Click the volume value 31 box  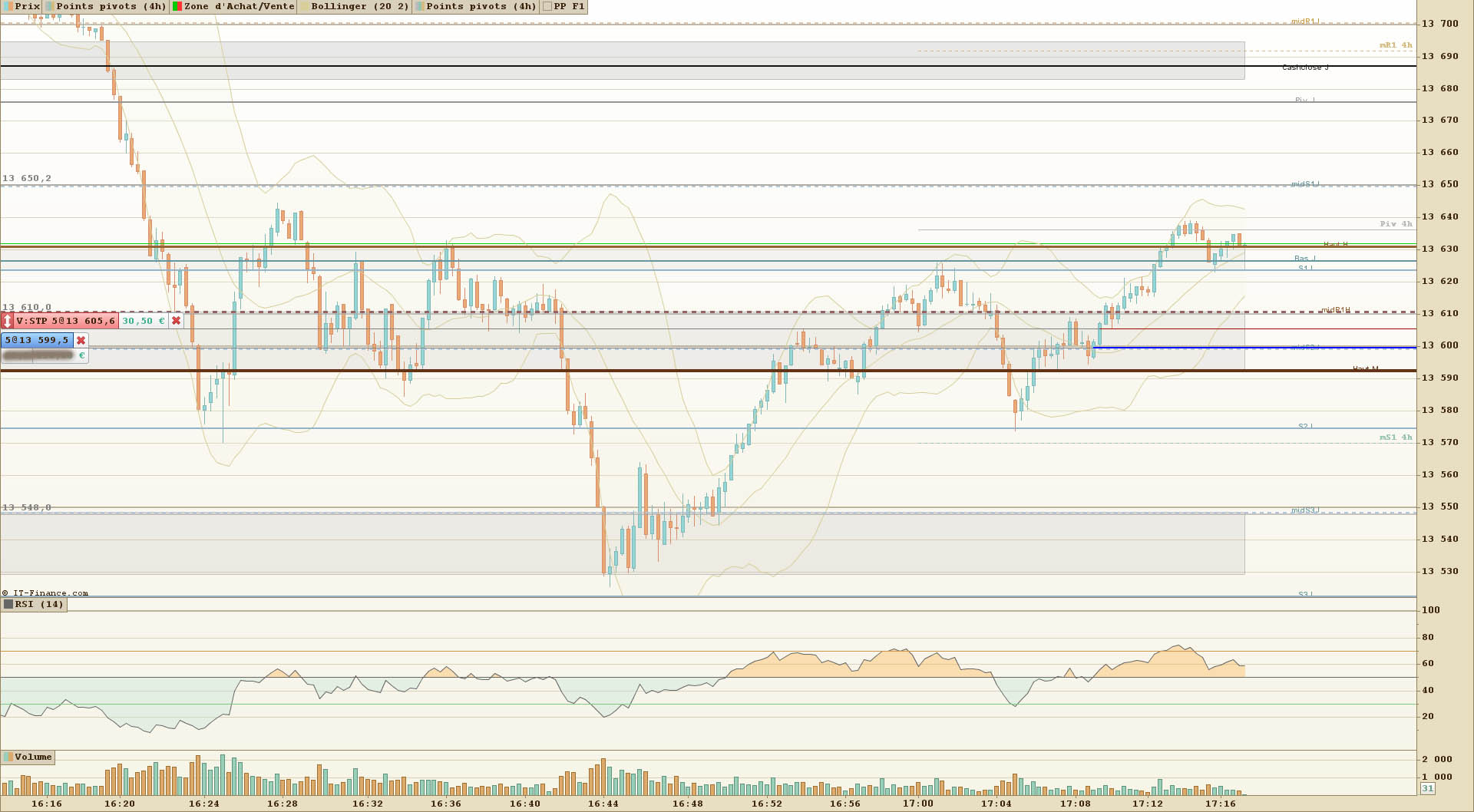click(1427, 788)
